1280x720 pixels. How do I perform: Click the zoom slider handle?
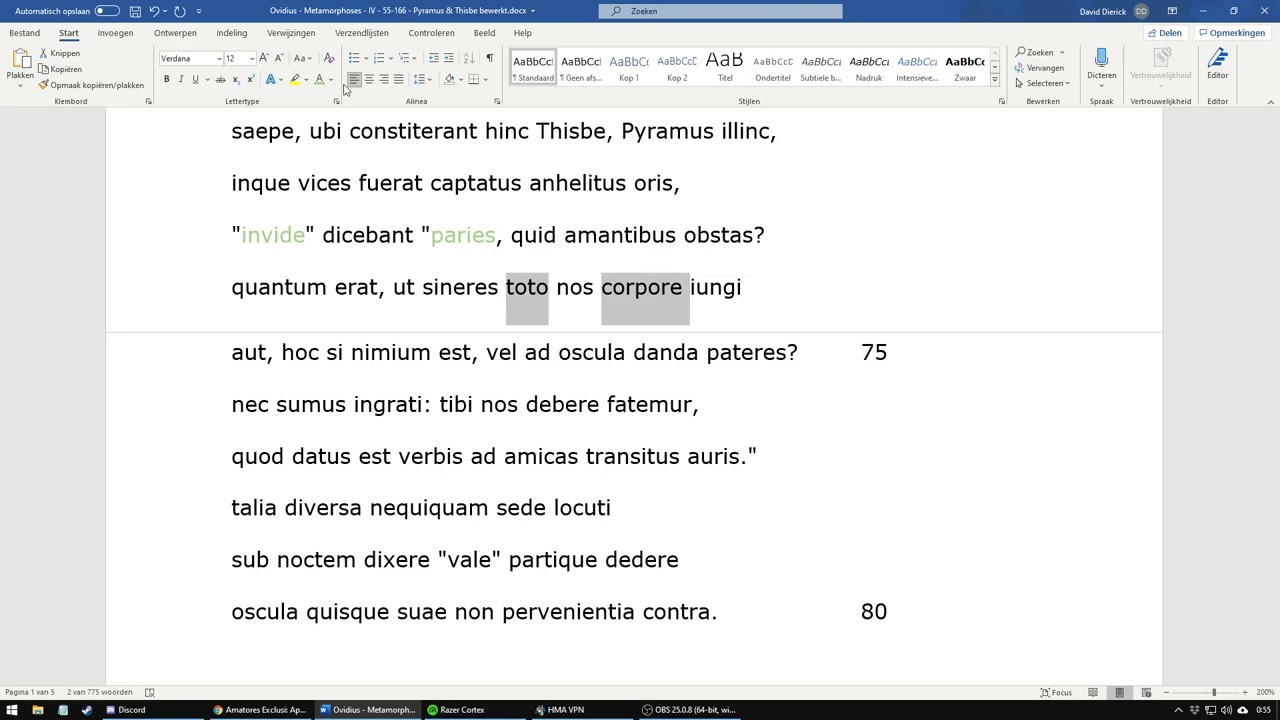1214,692
